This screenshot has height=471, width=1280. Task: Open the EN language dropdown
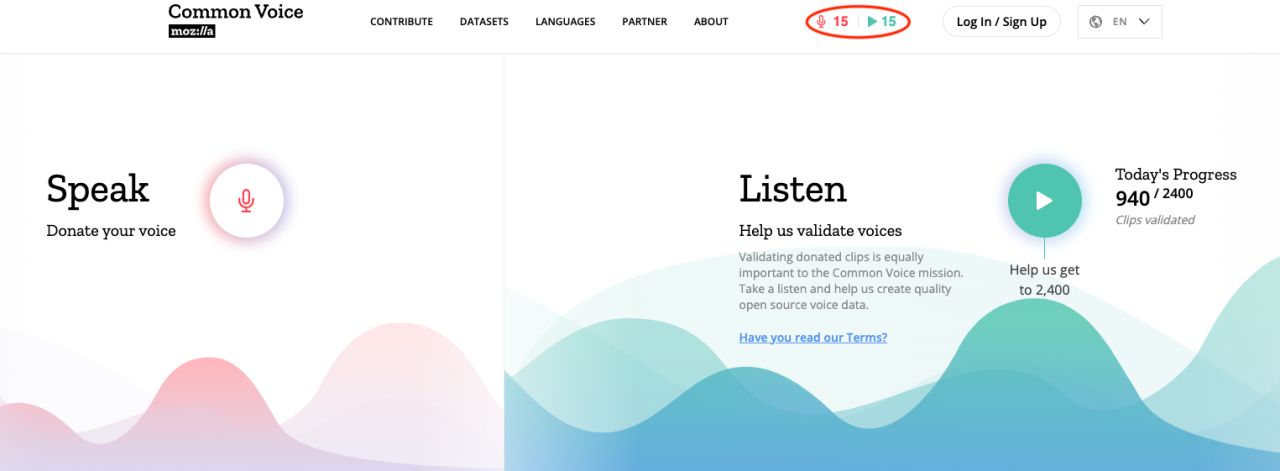1119,22
